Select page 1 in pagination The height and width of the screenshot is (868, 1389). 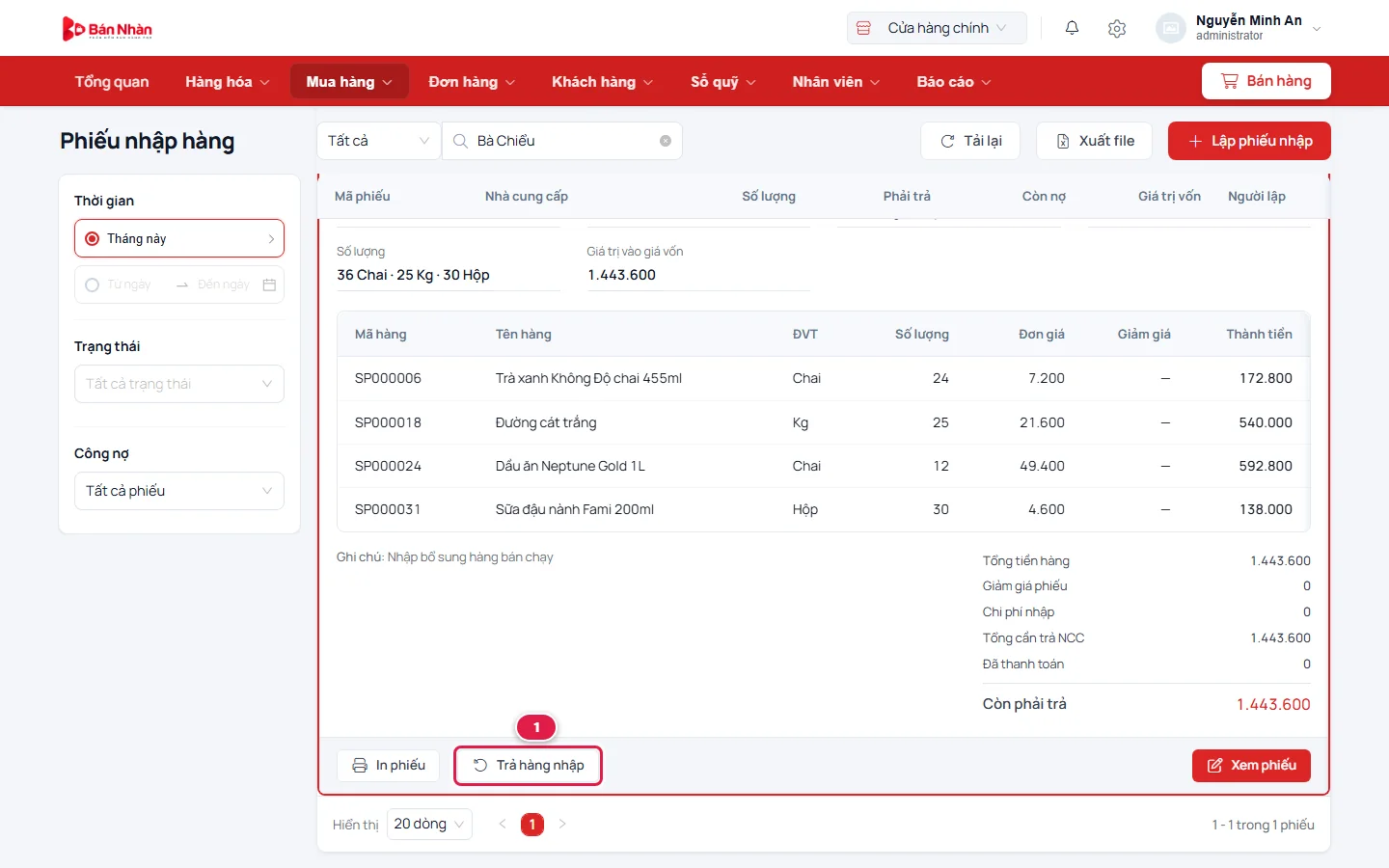532,824
